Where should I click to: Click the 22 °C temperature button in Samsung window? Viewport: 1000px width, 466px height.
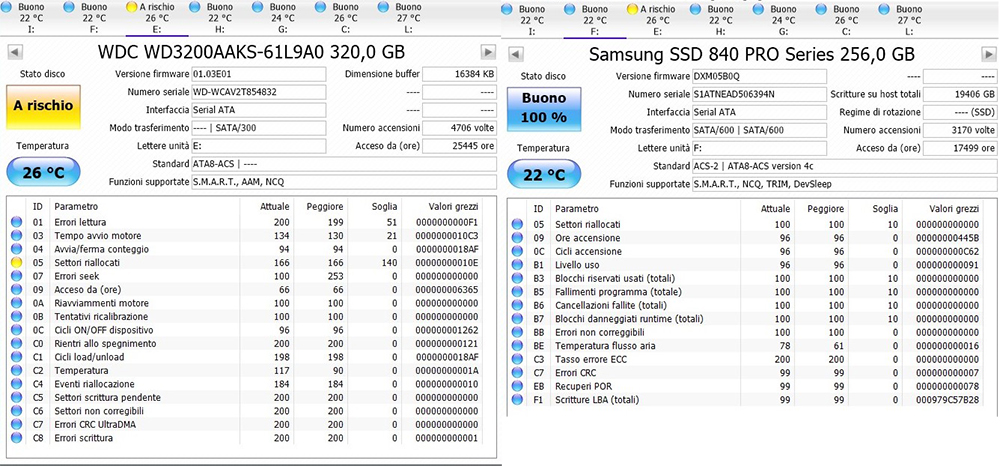pos(544,174)
